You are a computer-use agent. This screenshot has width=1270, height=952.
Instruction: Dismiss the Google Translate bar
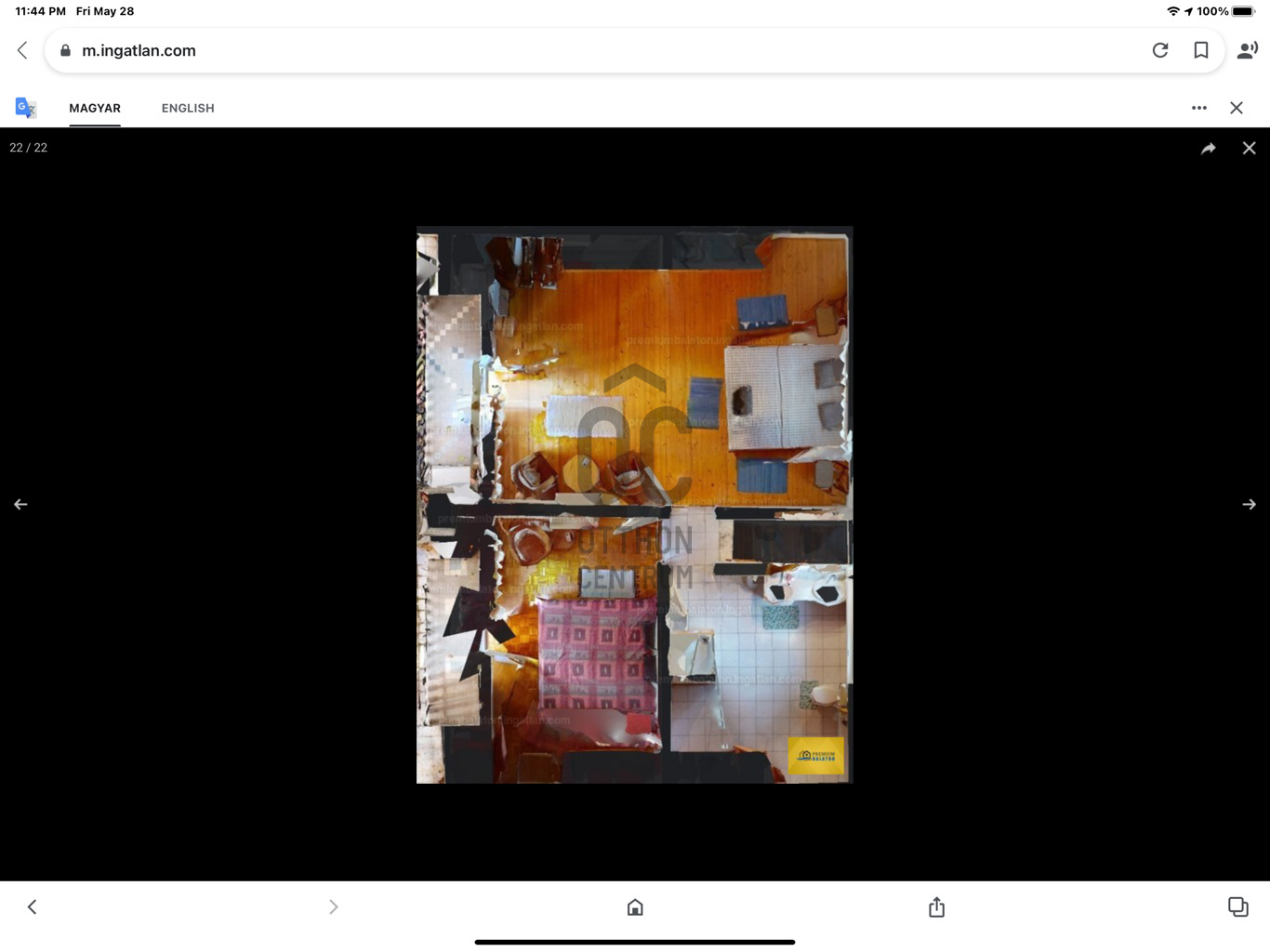(1237, 108)
